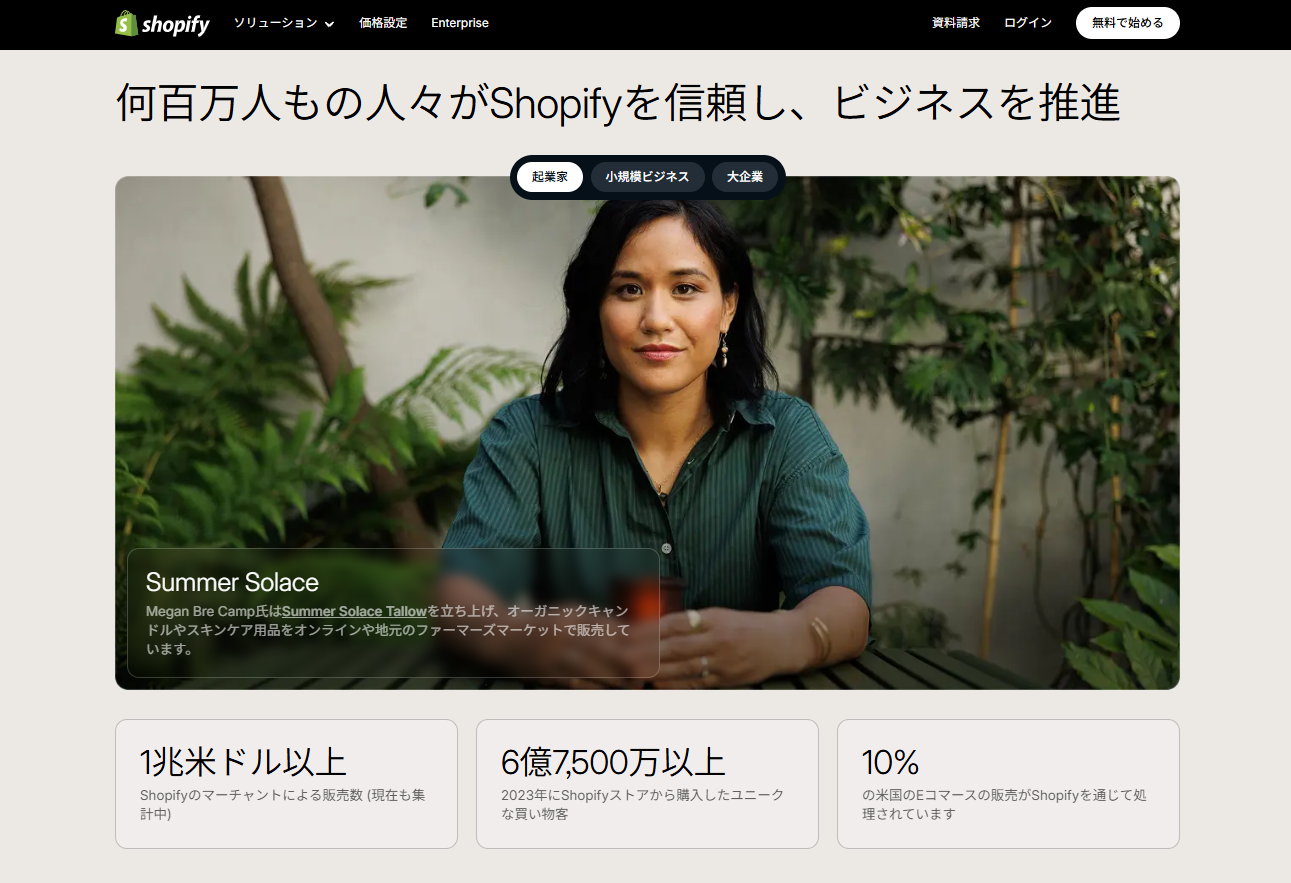
Task: Click the Megan Bre Camp description text
Action: tap(389, 630)
